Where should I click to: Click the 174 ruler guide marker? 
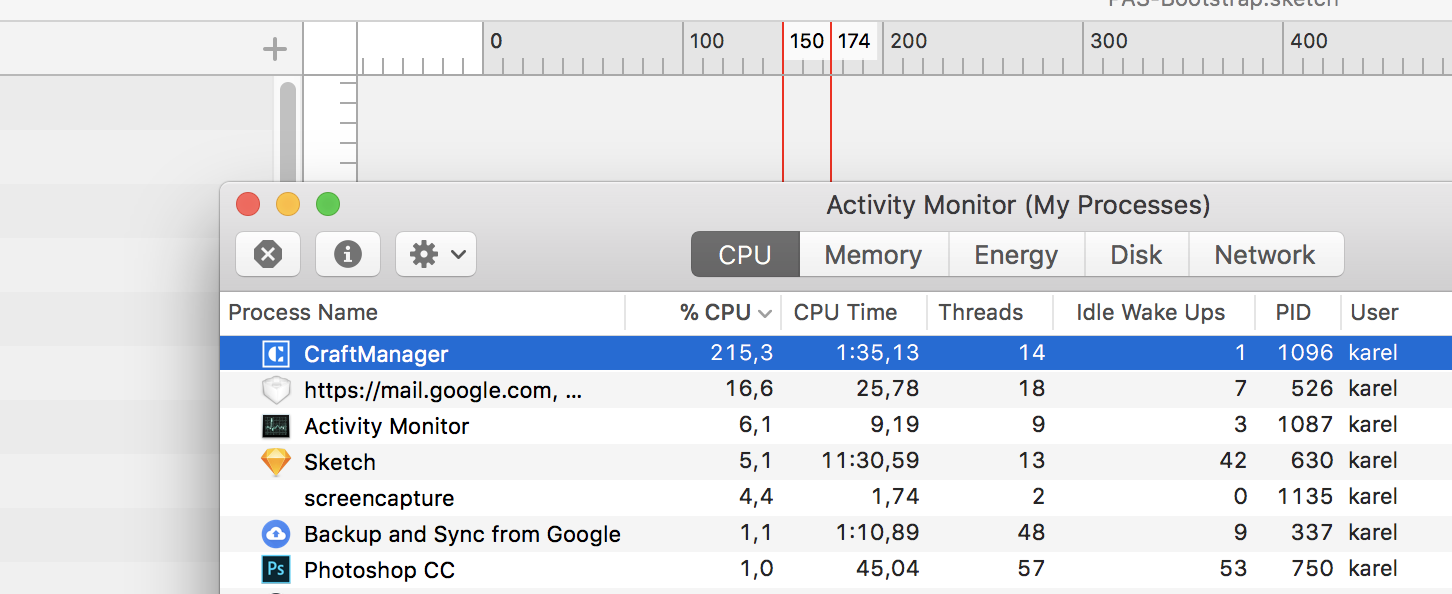click(x=853, y=42)
